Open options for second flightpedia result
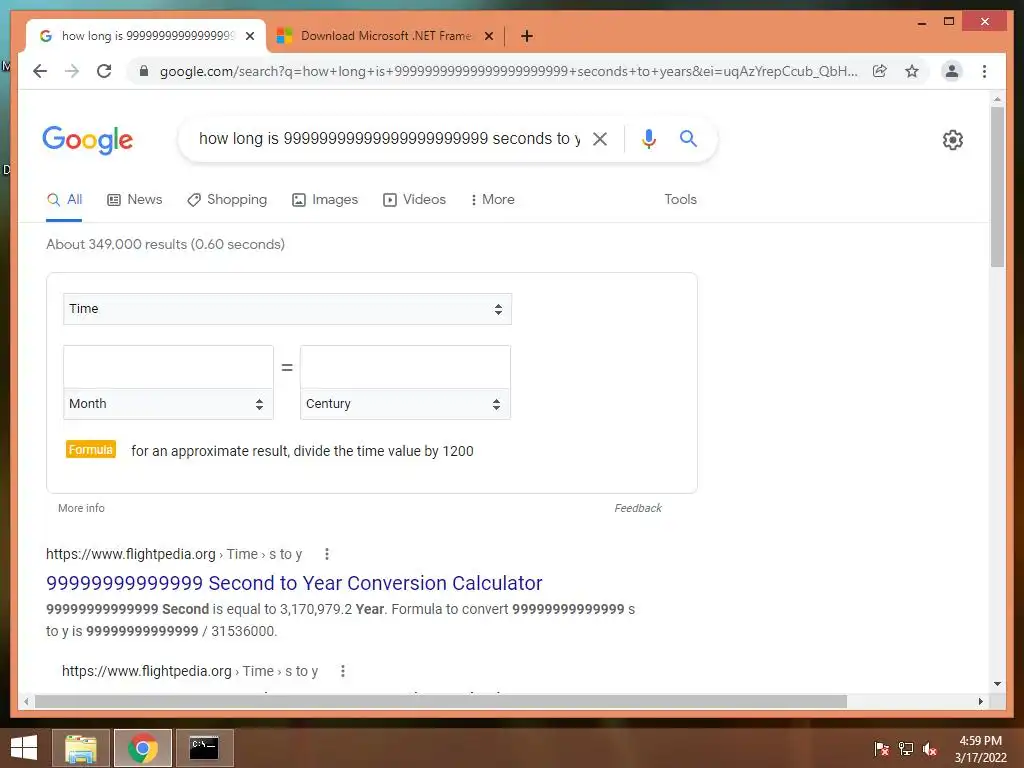The width and height of the screenshot is (1024, 768). coord(342,671)
